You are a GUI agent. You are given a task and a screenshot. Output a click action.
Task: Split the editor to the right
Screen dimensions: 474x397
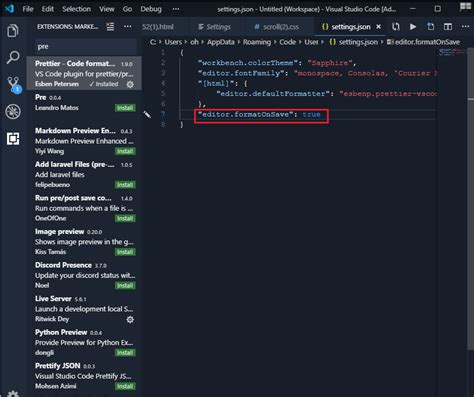coord(448,27)
